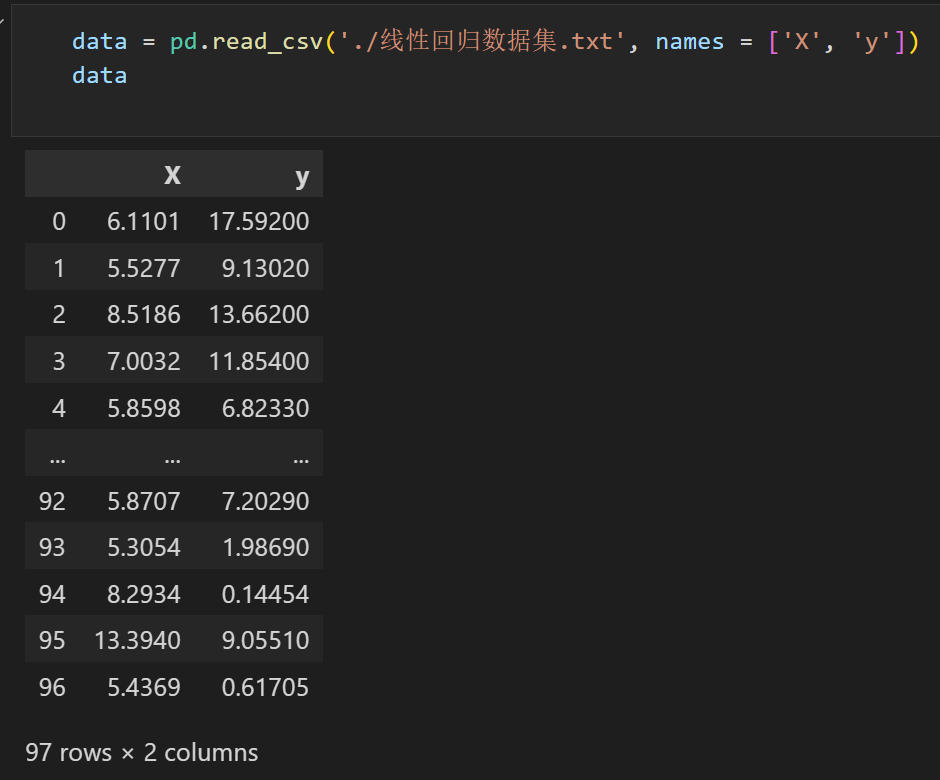The height and width of the screenshot is (780, 940).
Task: Select cell value 5.8598
Action: coord(144,408)
